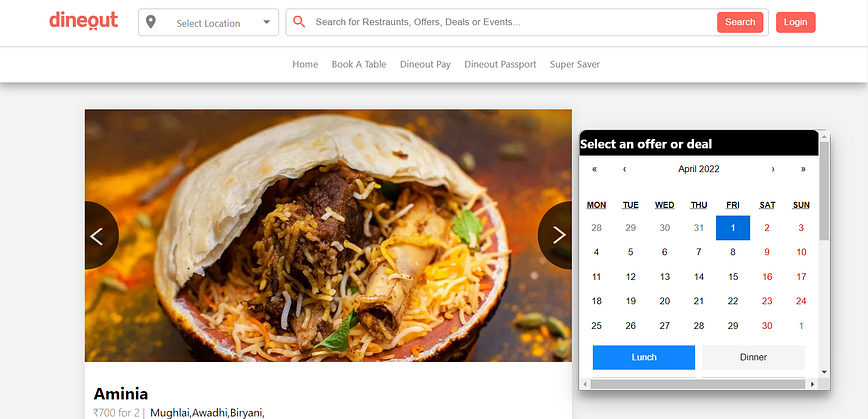Select April 1 in calendar

point(733,228)
